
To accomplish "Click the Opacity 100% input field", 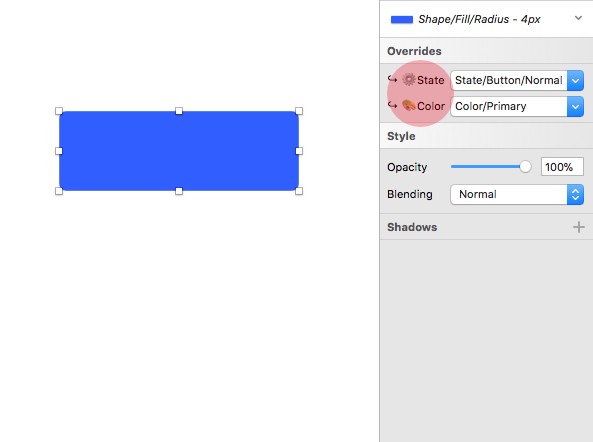I will tap(562, 167).
